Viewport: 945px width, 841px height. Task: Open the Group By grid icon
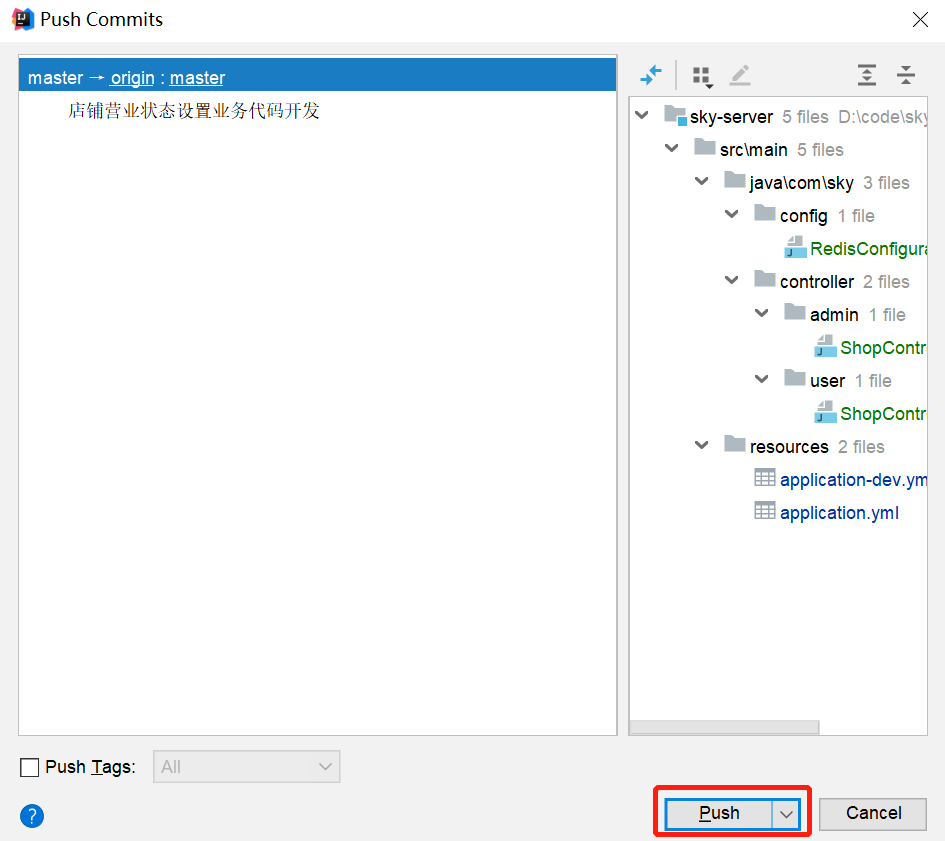702,76
